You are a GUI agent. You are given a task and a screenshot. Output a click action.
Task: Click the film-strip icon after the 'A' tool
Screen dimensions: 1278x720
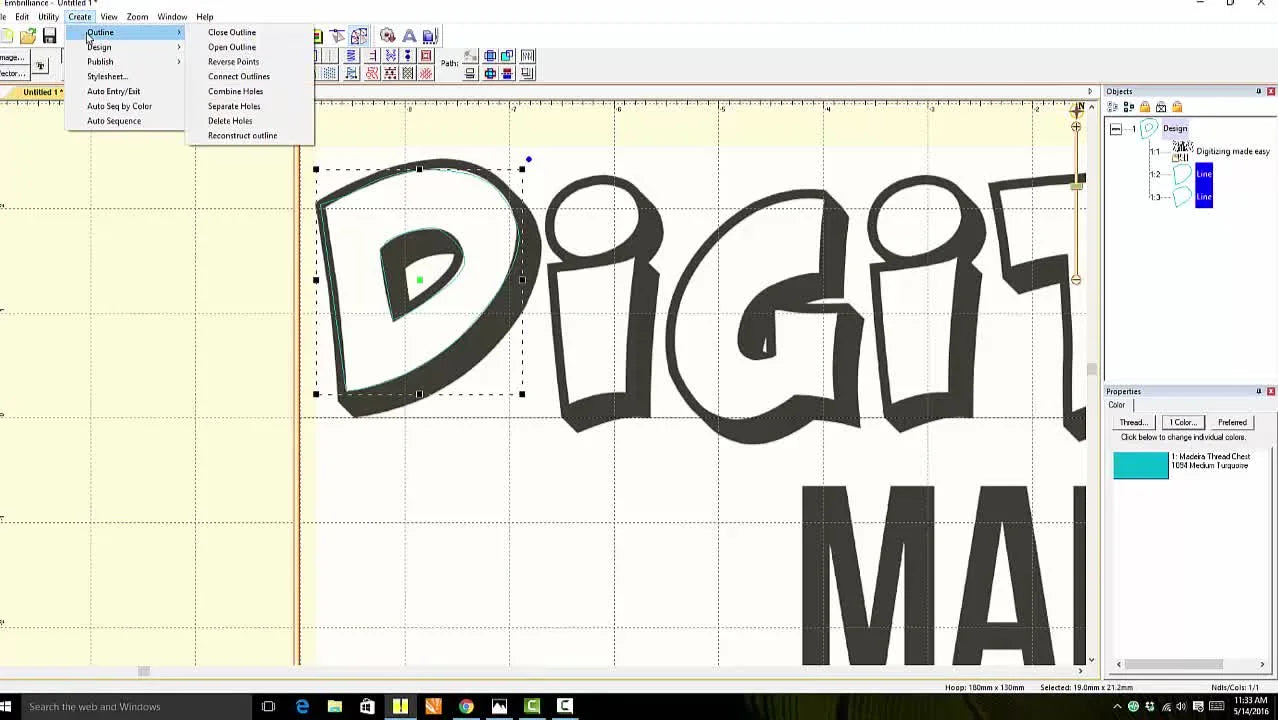(430, 36)
